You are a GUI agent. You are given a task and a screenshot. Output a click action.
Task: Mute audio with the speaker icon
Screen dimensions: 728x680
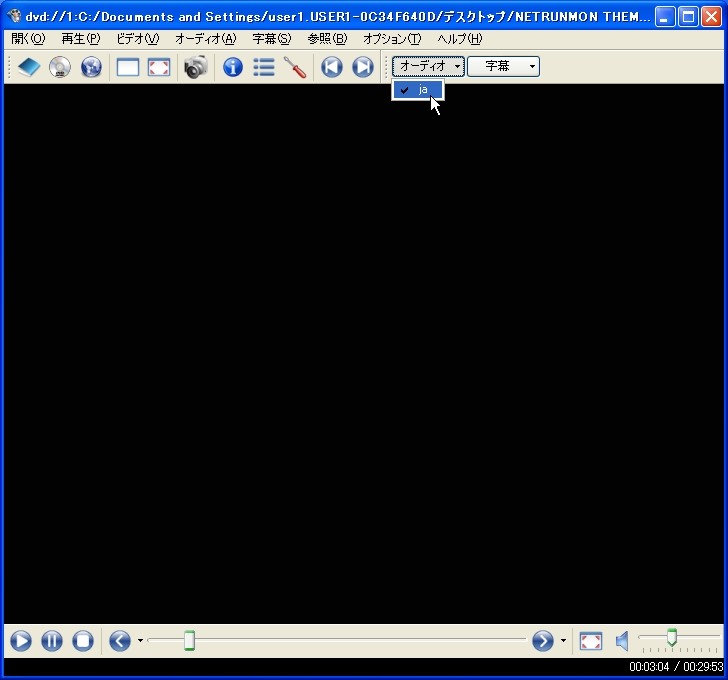tap(622, 641)
